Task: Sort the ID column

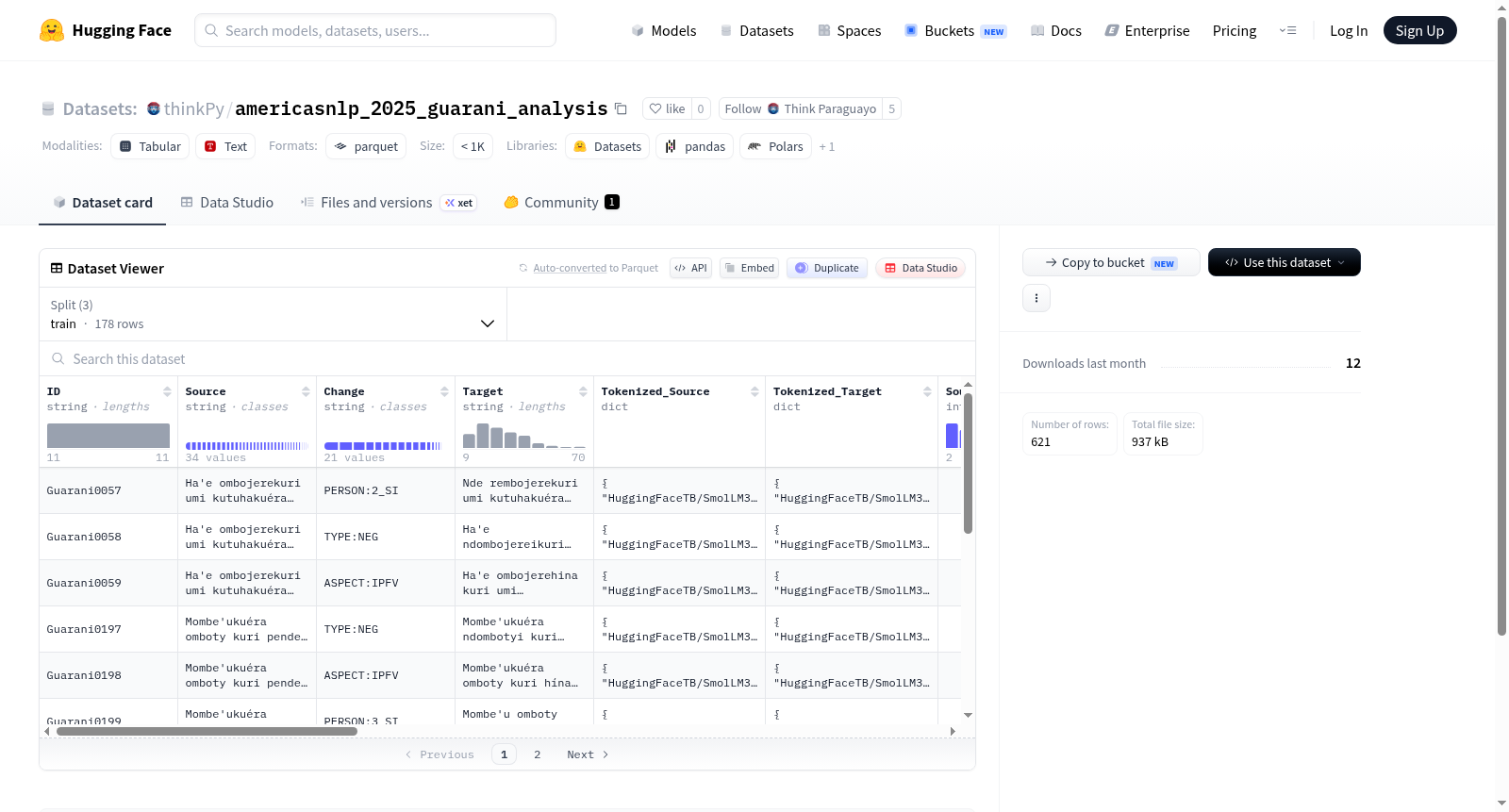Action: pyautogui.click(x=167, y=391)
